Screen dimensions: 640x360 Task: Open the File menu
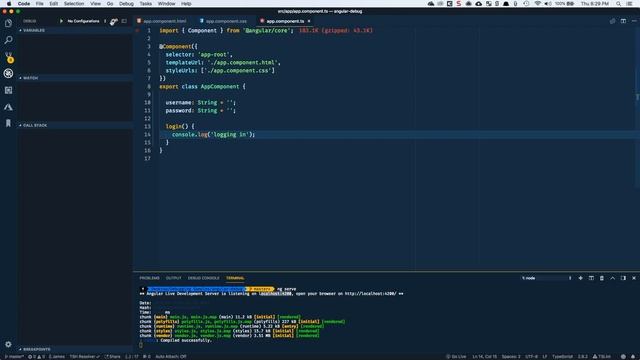click(40, 4)
